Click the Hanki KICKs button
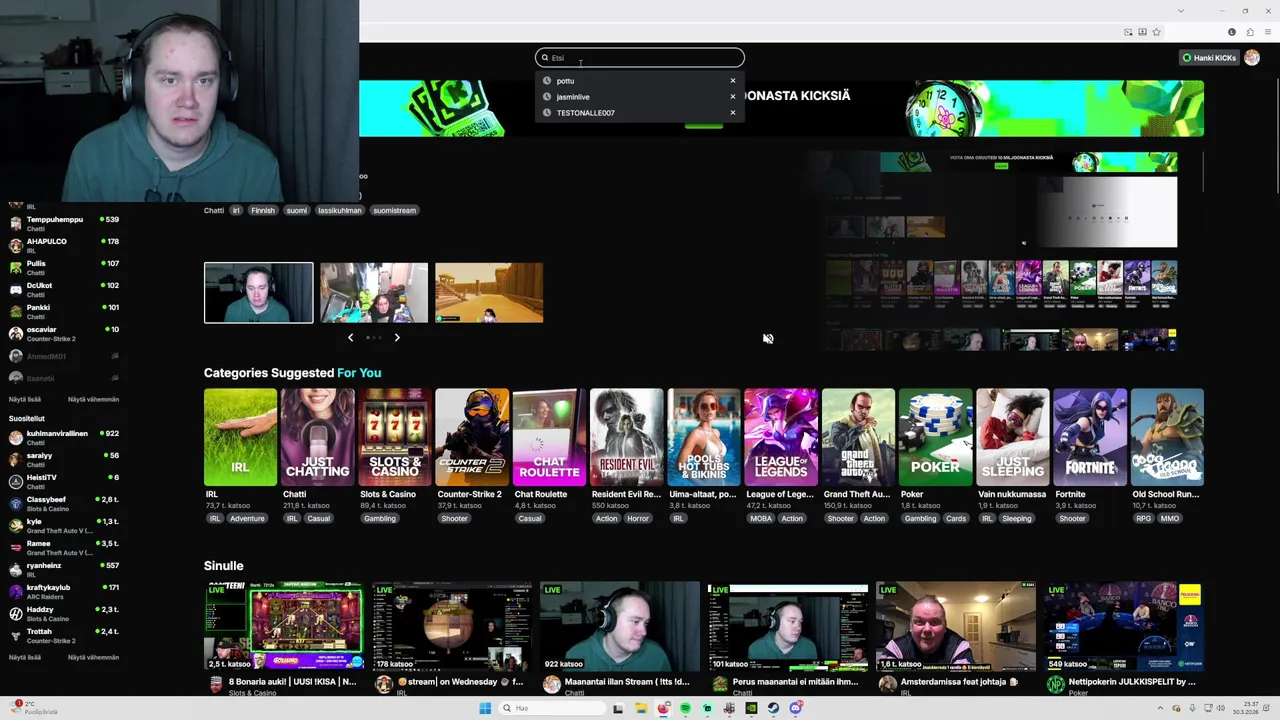Screen dimensions: 1280x720 pos(1209,58)
